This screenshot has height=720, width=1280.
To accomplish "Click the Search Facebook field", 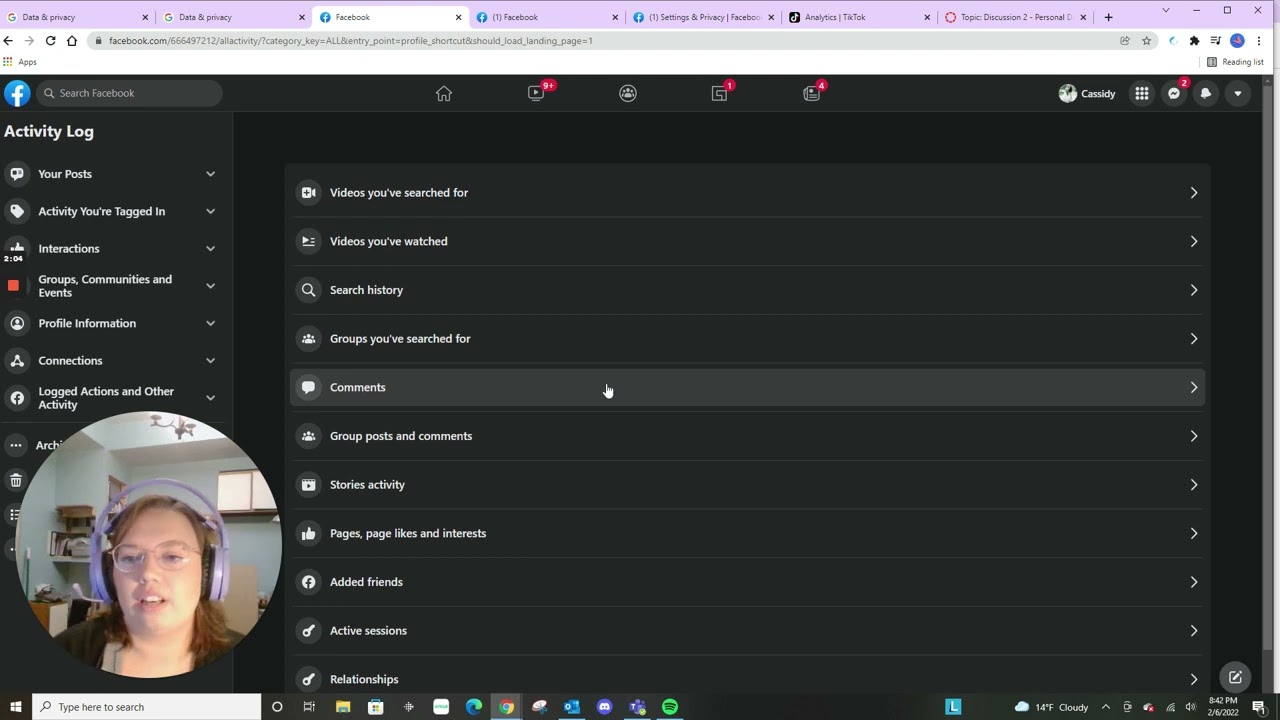I will (x=129, y=93).
